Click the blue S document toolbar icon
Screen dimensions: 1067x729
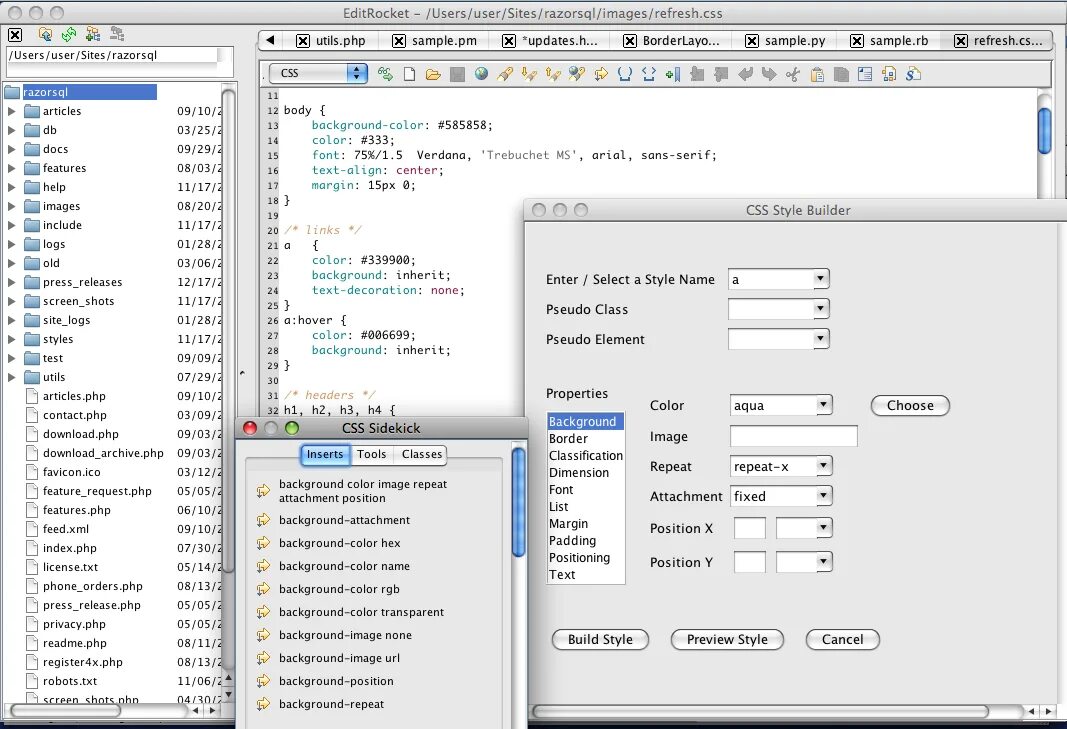(x=913, y=74)
